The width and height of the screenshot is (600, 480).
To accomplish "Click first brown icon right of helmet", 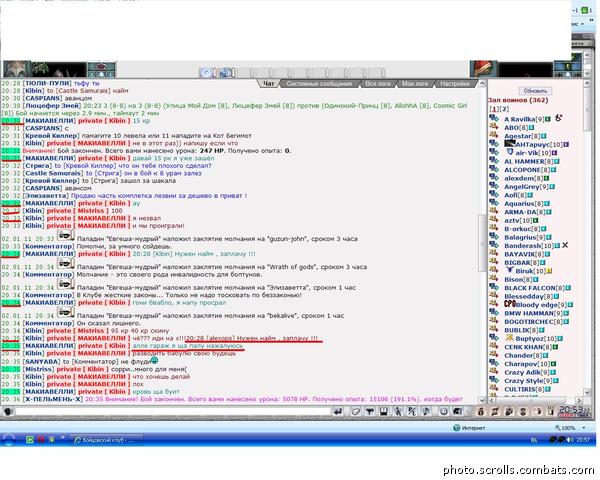I will (x=481, y=411).
